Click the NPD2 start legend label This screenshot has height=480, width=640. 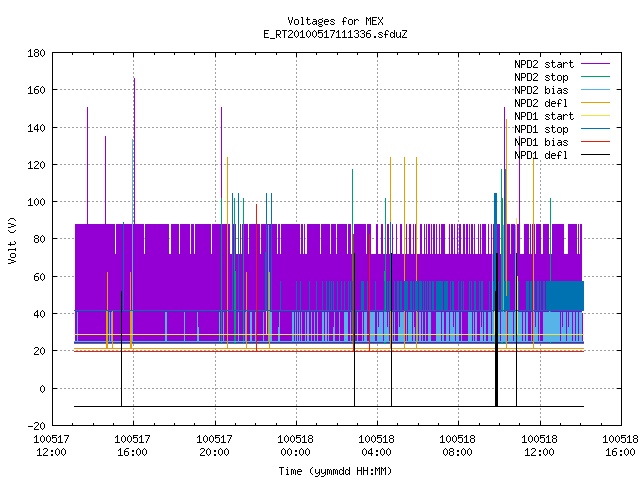pos(544,64)
